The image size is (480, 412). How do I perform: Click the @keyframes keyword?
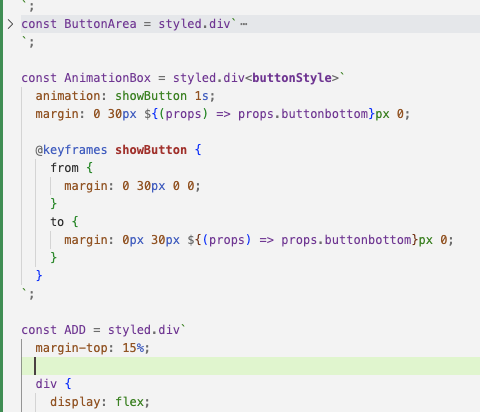[x=71, y=150]
